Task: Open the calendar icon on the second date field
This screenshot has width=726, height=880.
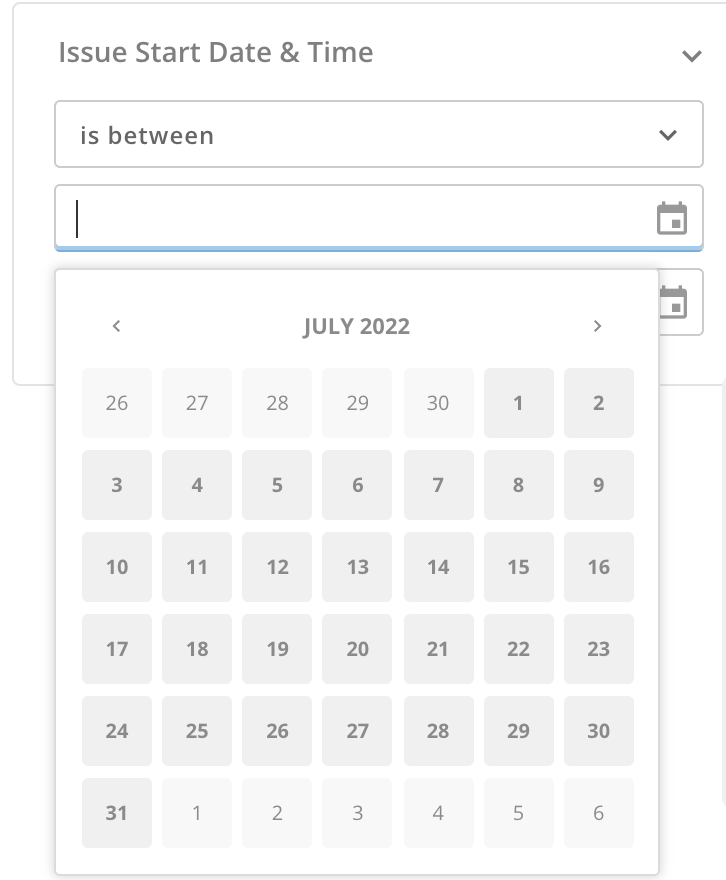Action: 672,302
